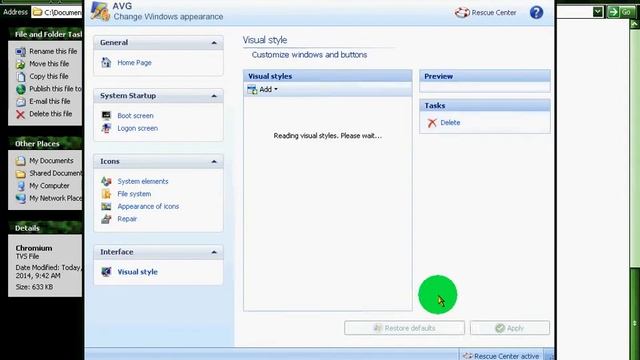
Task: Click the Rescue Center link text
Action: pos(494,13)
